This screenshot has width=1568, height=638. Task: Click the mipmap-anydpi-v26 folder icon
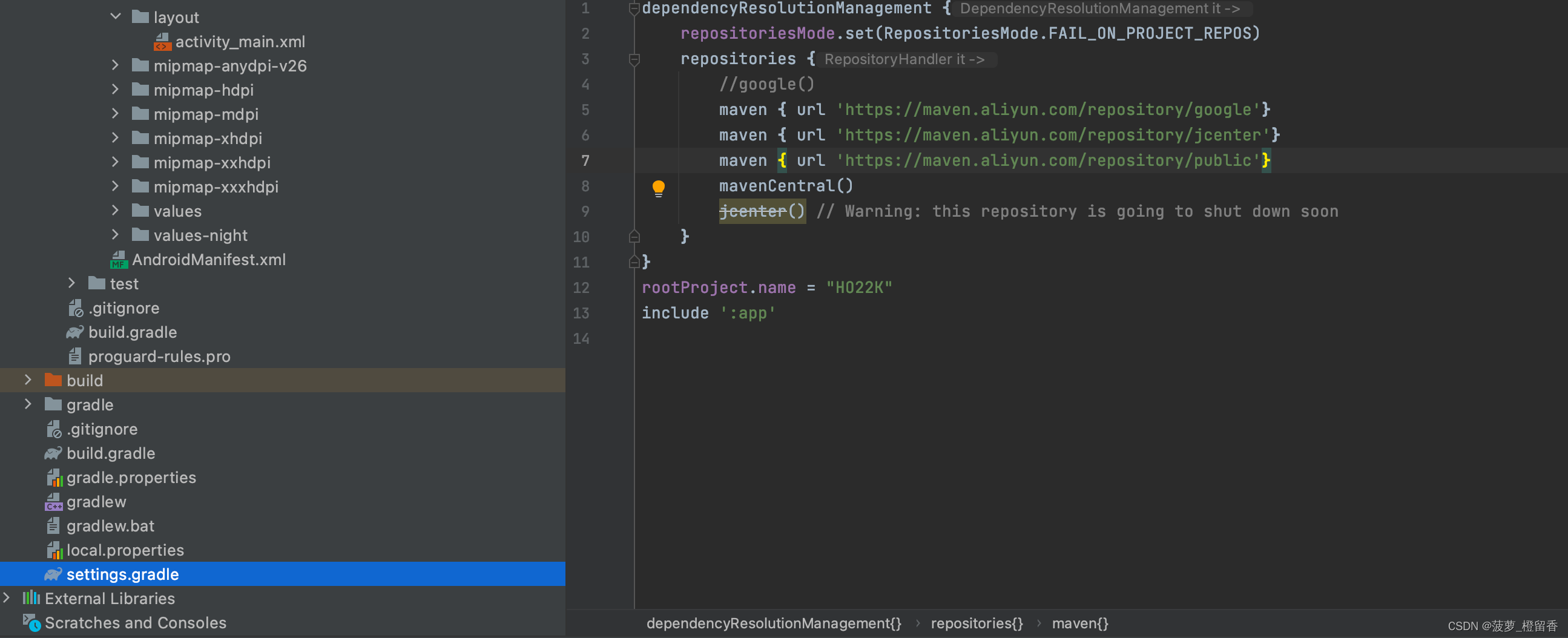click(140, 65)
